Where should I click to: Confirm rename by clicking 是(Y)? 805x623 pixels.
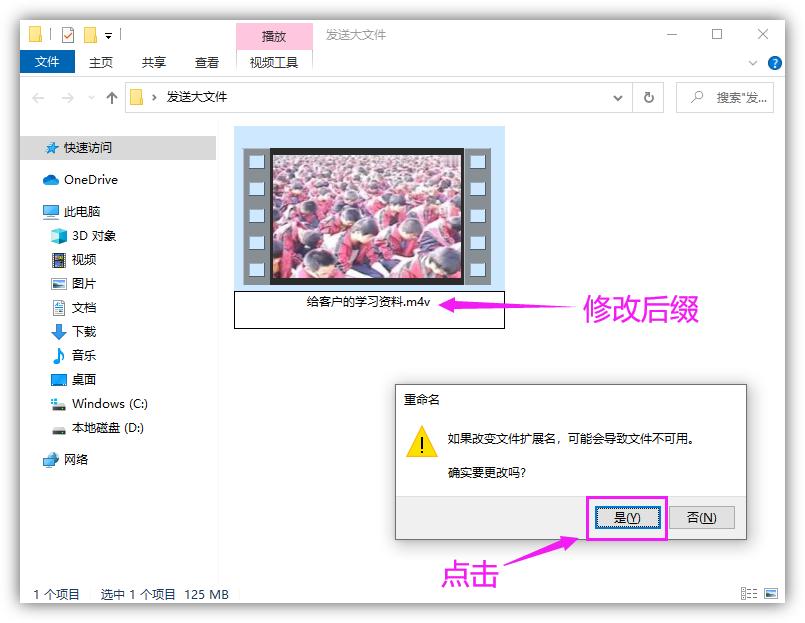[627, 517]
